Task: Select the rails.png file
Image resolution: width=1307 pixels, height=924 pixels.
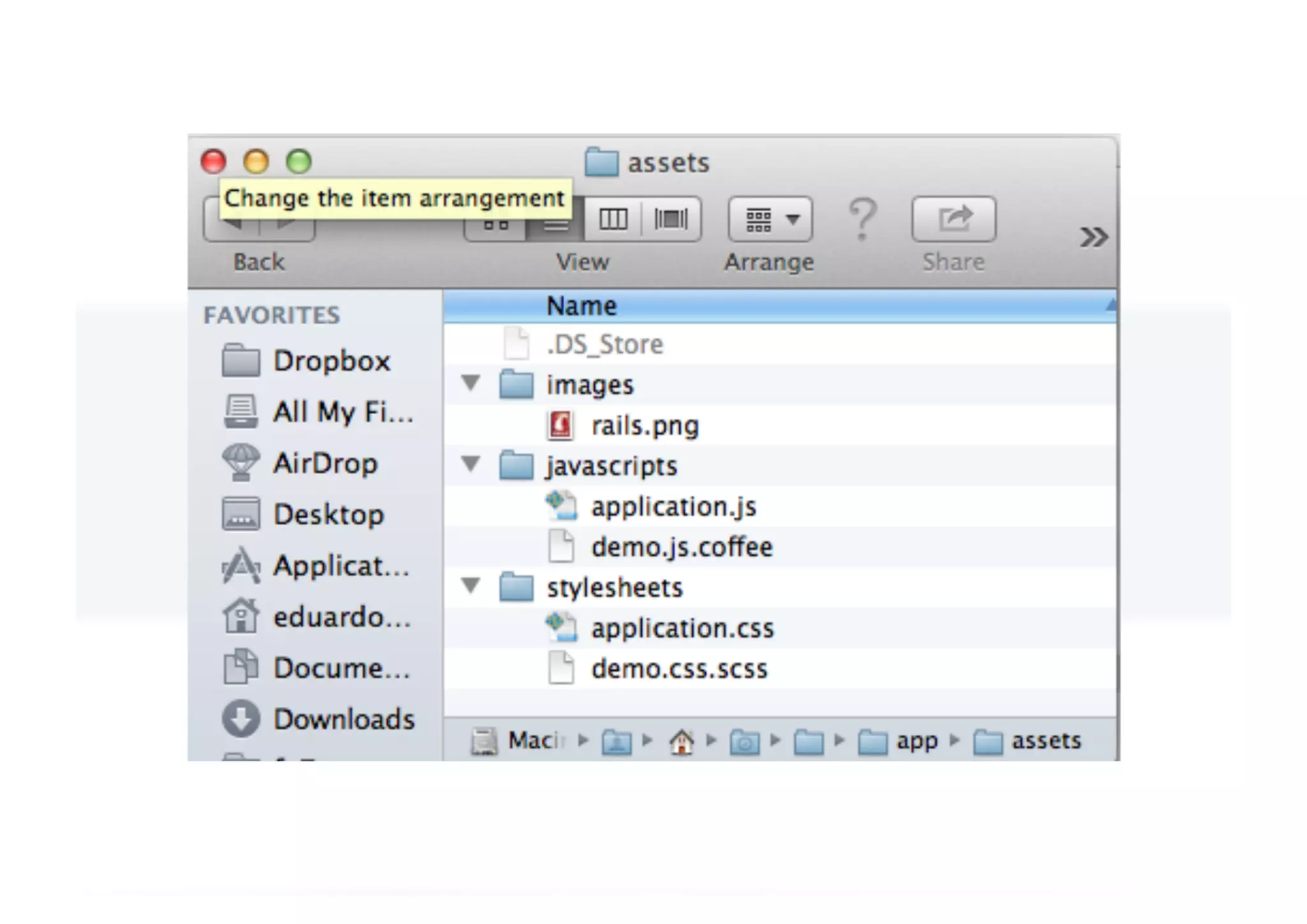Action: point(645,426)
